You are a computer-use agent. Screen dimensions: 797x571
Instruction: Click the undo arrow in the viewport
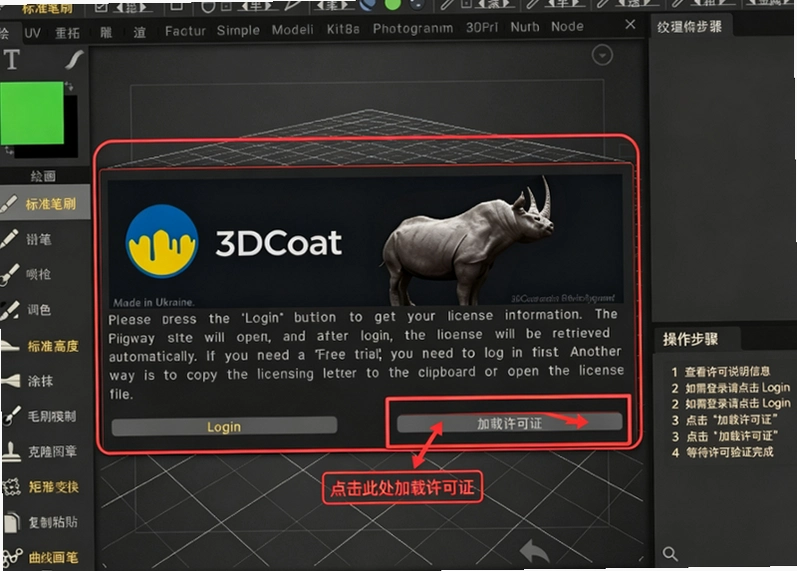(534, 551)
